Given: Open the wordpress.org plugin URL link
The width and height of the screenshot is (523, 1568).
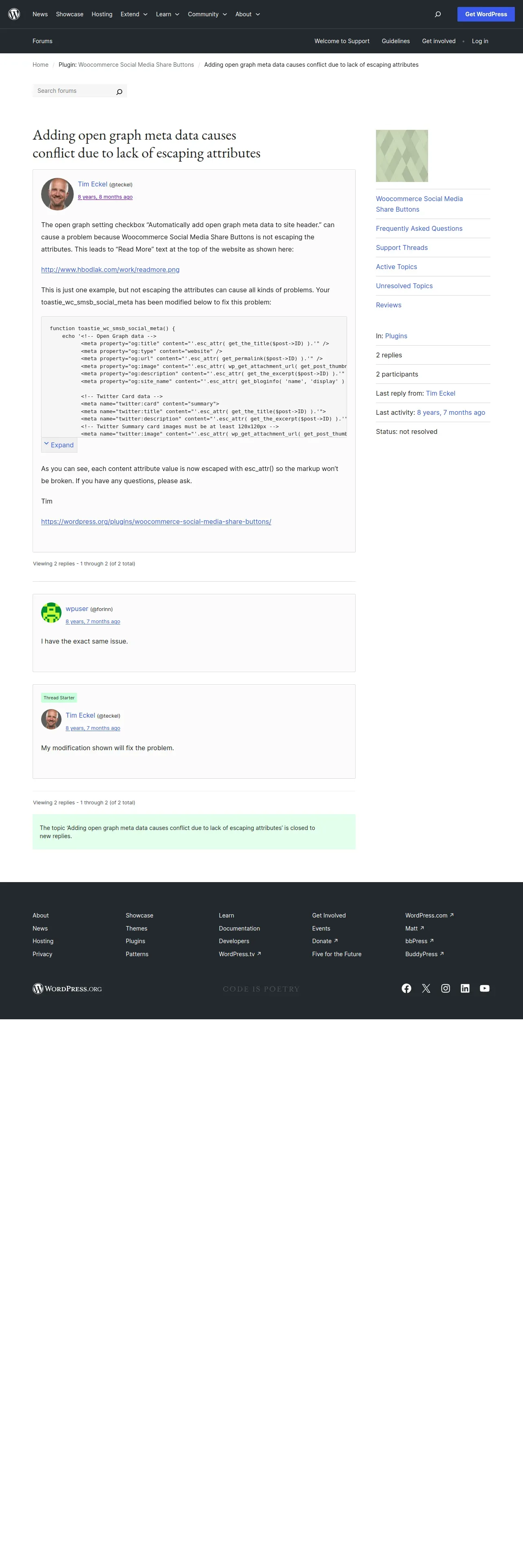Looking at the screenshot, I should tap(156, 522).
